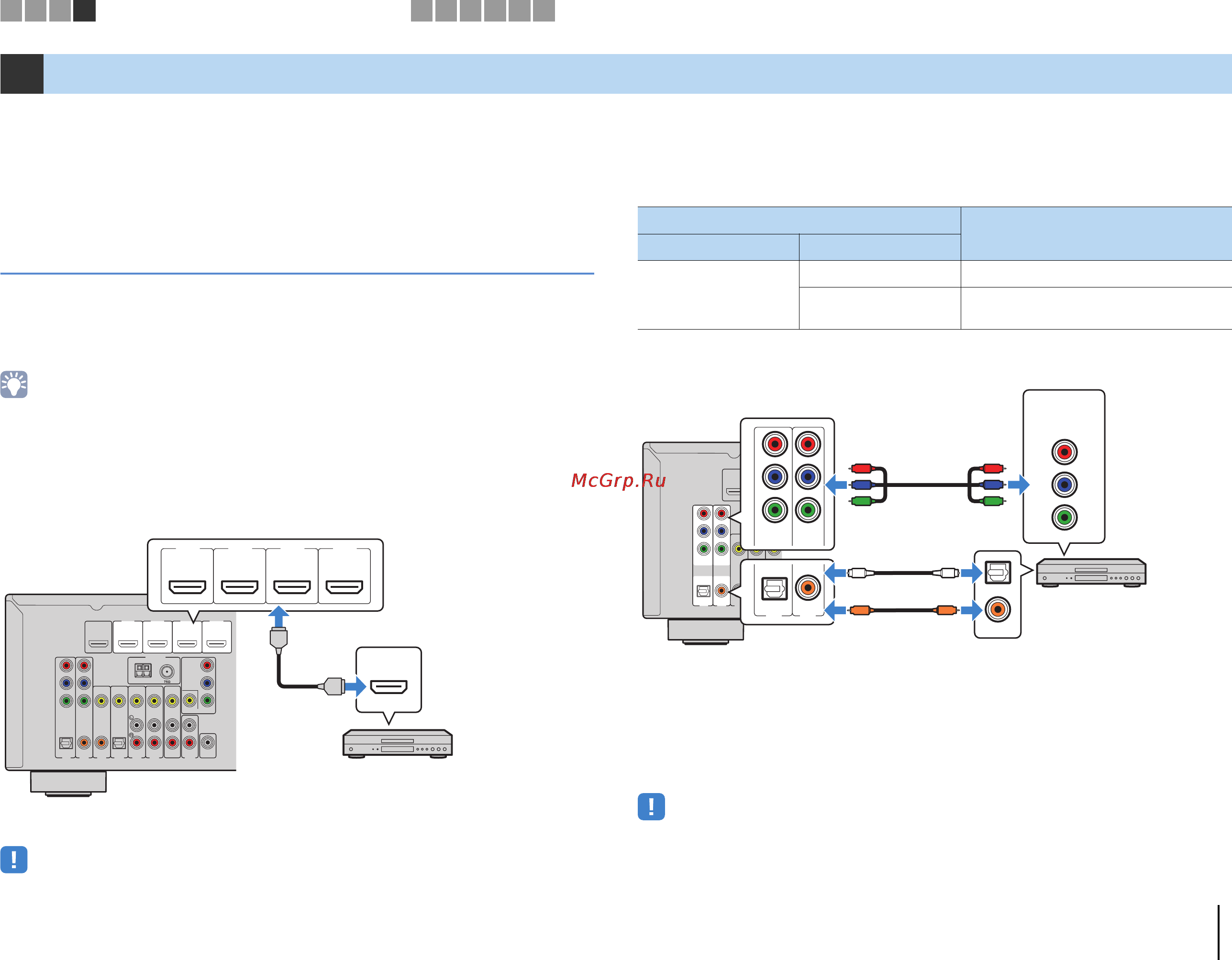Click the bottom-right green jack in the enlarged component callout
This screenshot has height=960, width=1232.
(808, 510)
